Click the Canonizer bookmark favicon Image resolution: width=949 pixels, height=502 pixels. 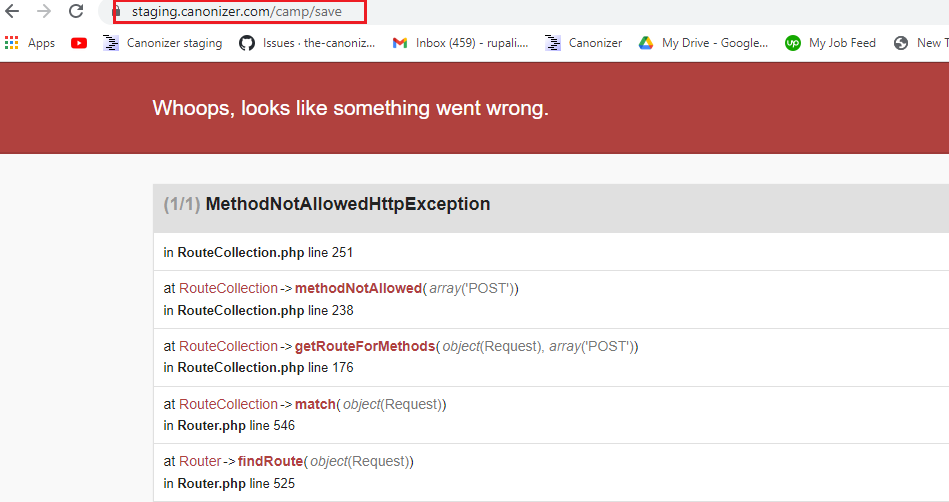tap(553, 43)
